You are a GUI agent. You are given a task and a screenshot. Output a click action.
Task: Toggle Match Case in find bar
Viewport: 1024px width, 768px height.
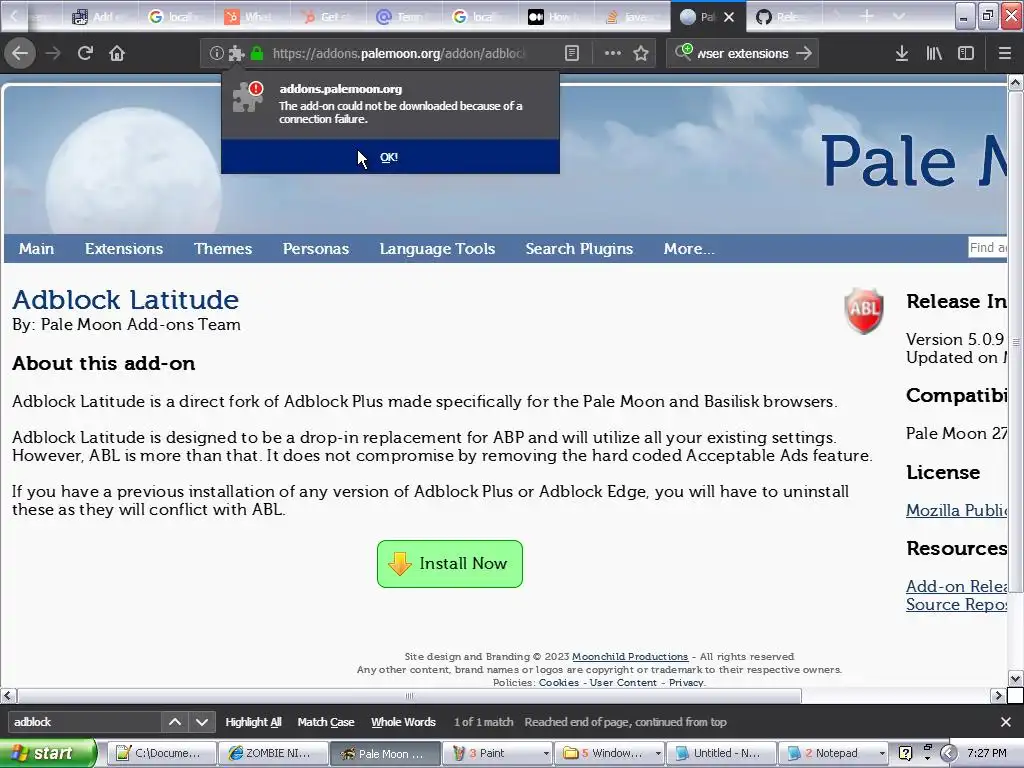point(326,722)
